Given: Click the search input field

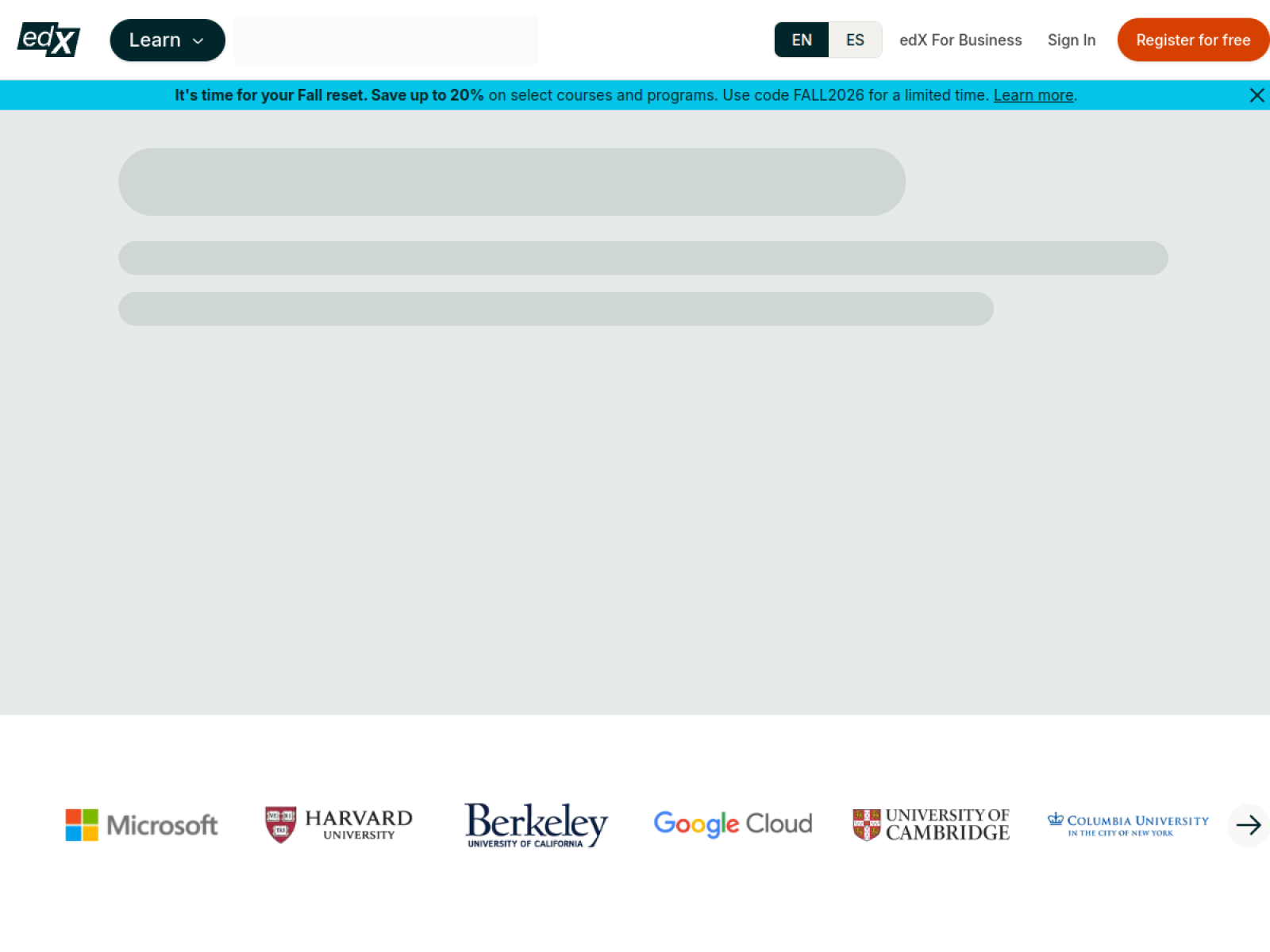Looking at the screenshot, I should 386,40.
